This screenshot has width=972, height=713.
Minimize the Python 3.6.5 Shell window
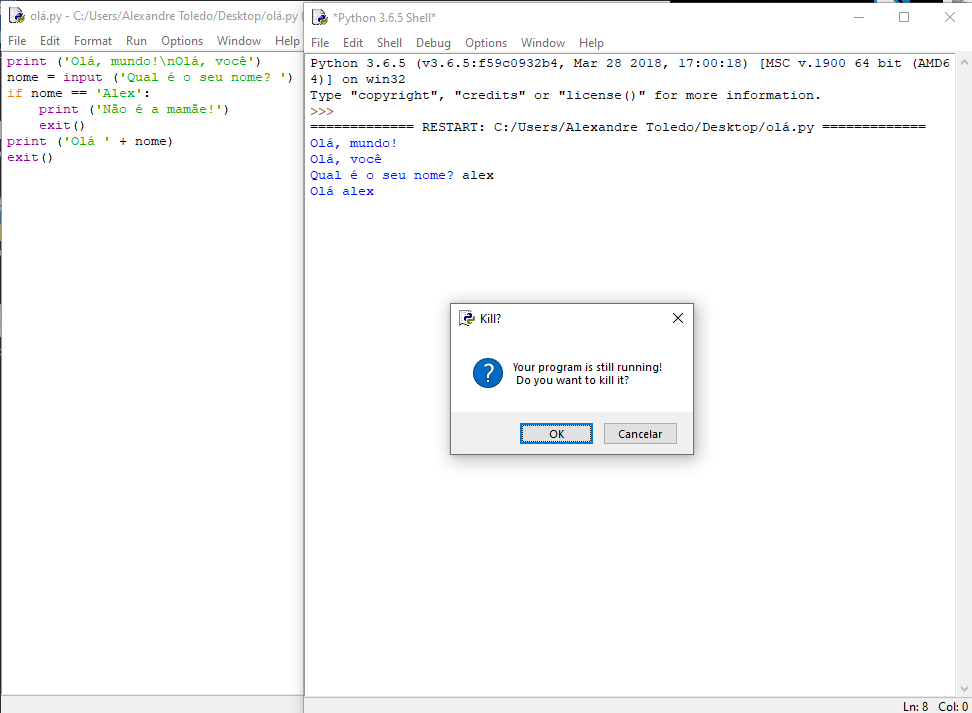(x=858, y=17)
